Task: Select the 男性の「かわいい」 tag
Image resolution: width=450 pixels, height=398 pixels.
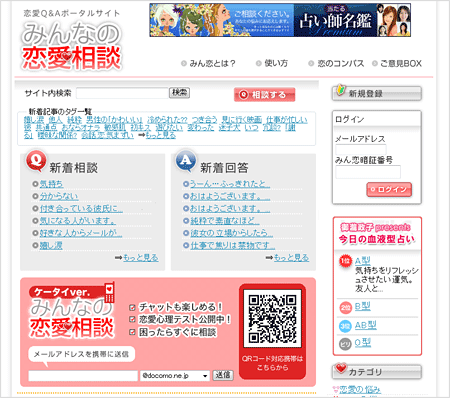Action: (115, 120)
